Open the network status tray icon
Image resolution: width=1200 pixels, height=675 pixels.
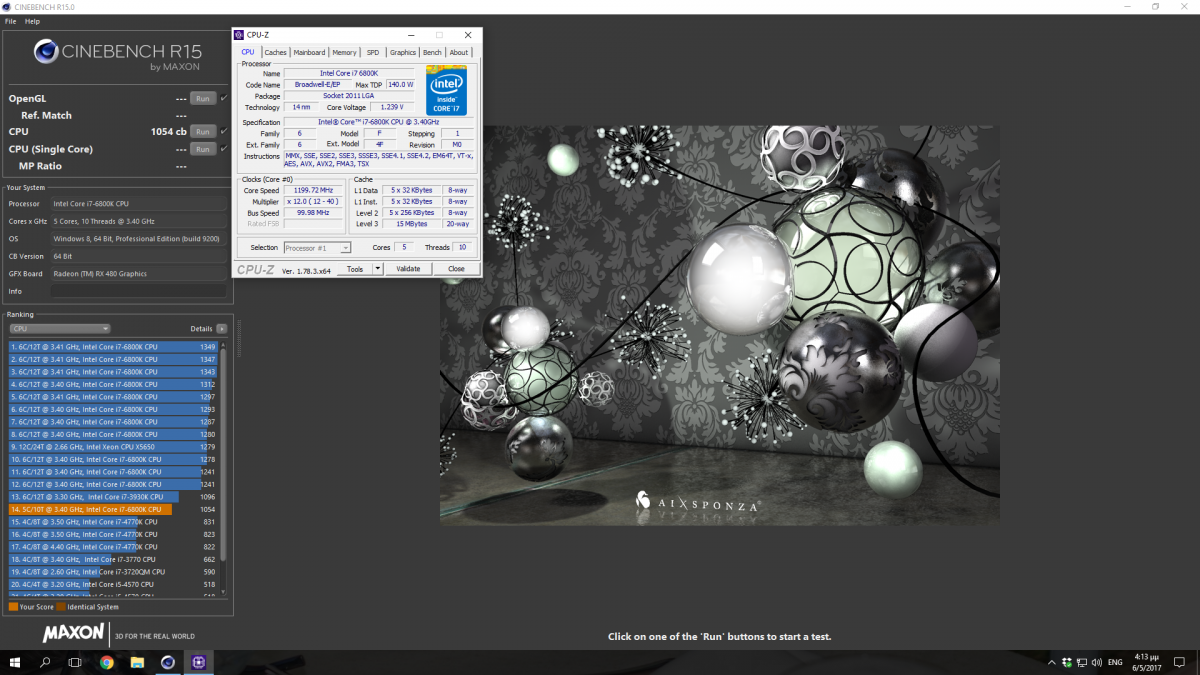[x=1083, y=662]
